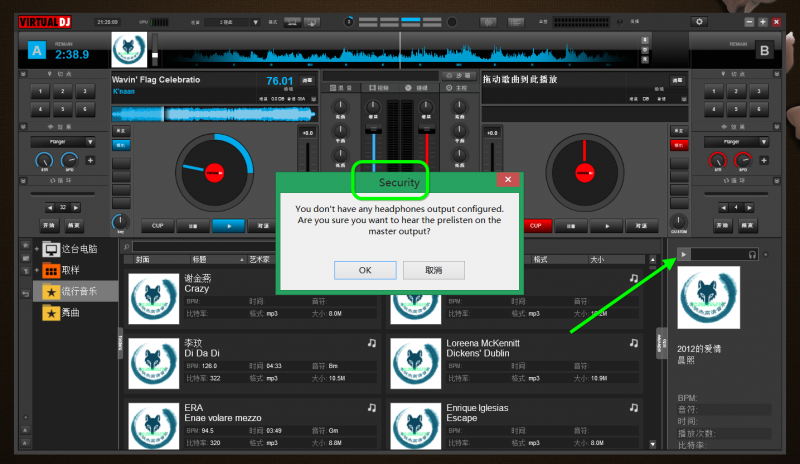Increase loop length on deck A
The image size is (800, 464).
click(76, 208)
